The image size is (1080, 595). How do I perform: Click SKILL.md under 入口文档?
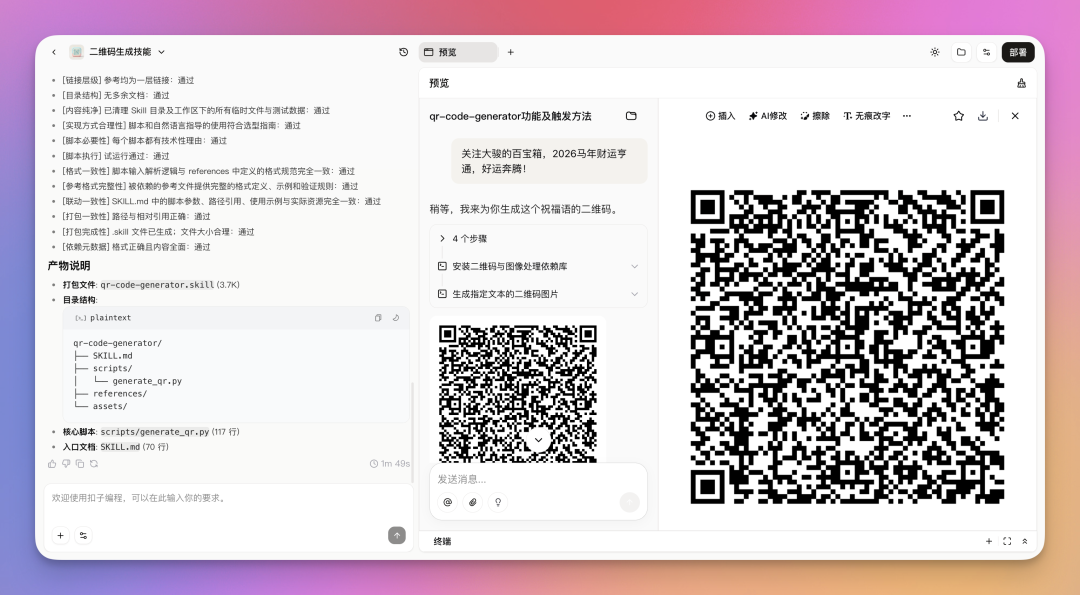coord(120,447)
